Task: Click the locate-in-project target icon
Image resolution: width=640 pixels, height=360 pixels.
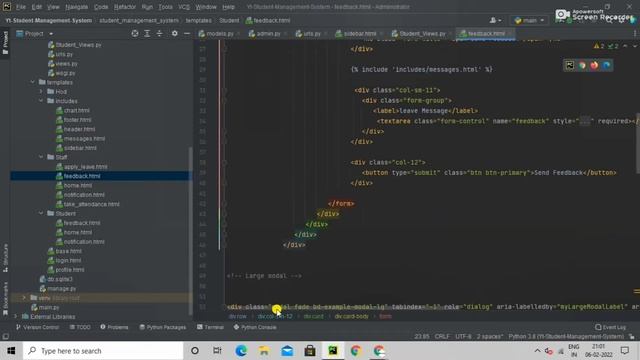Action: click(135, 33)
